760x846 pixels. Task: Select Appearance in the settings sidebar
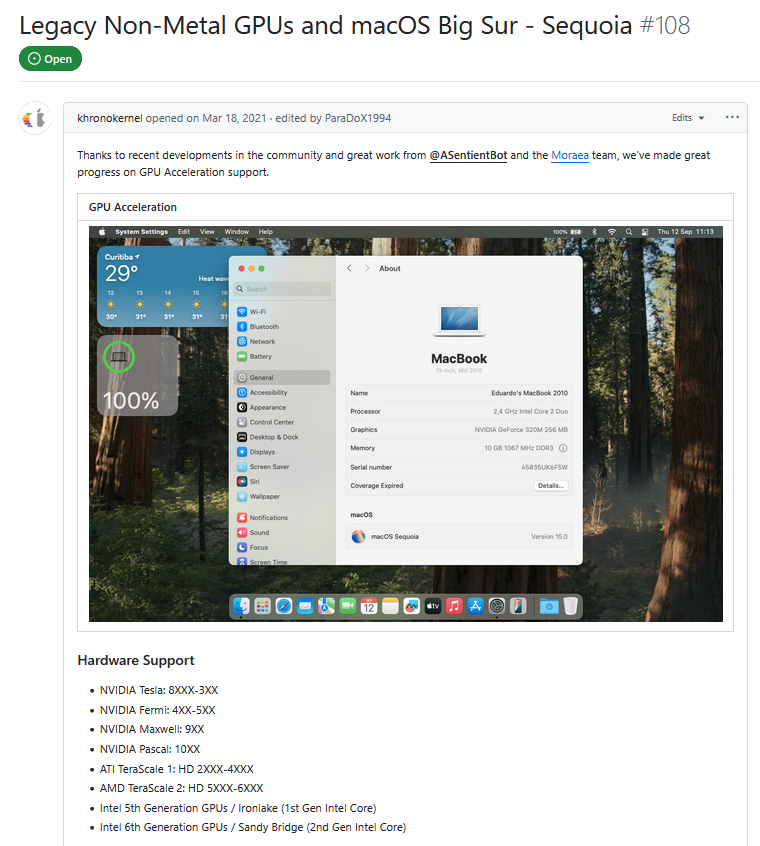pyautogui.click(x=283, y=407)
